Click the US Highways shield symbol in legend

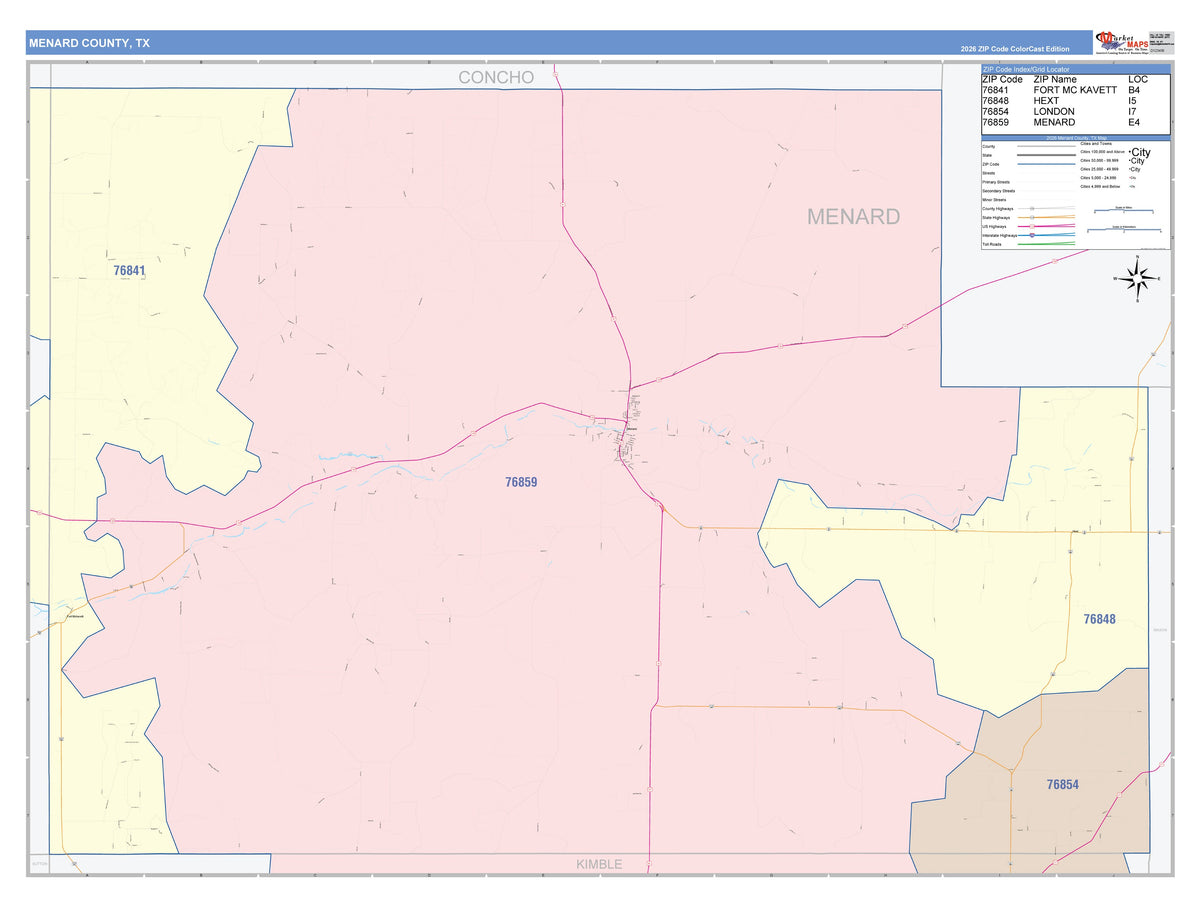[x=1032, y=226]
